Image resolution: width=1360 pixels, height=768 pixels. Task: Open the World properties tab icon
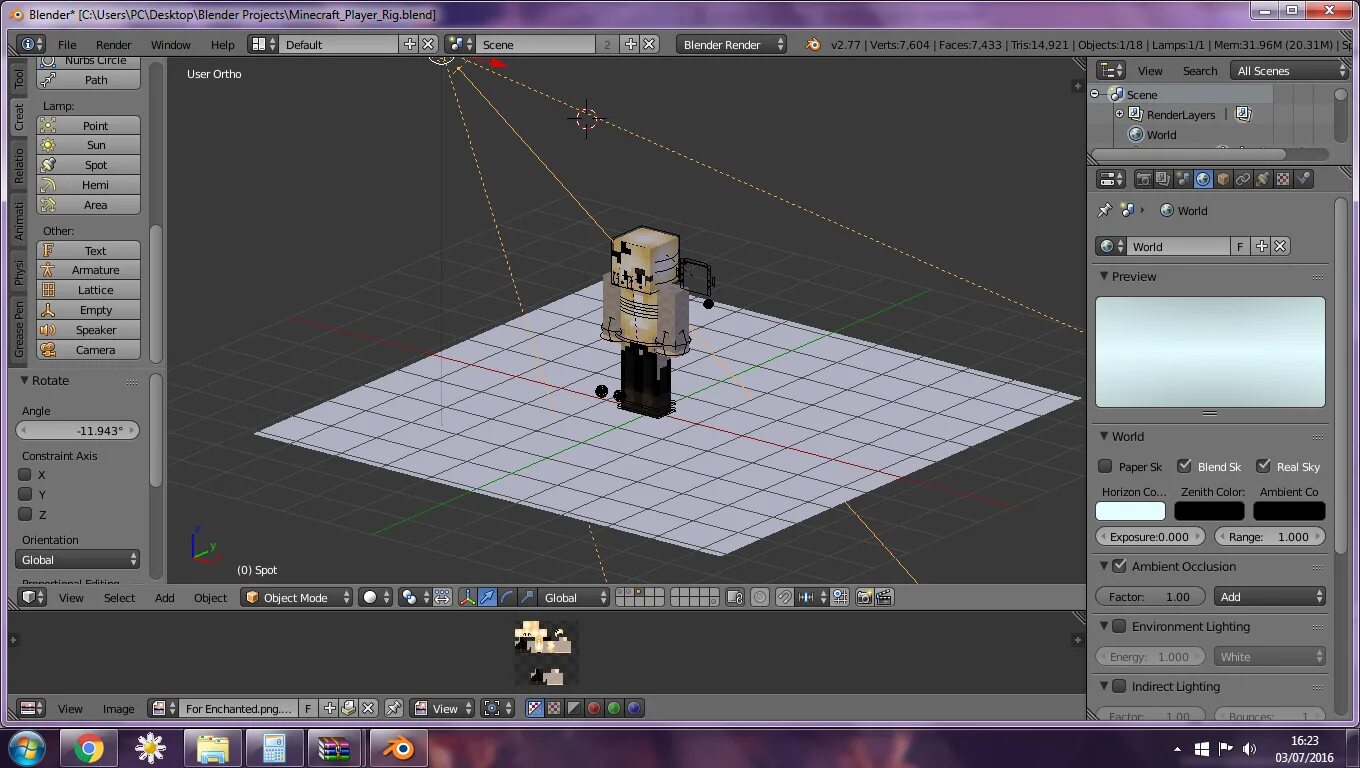[x=1203, y=179]
